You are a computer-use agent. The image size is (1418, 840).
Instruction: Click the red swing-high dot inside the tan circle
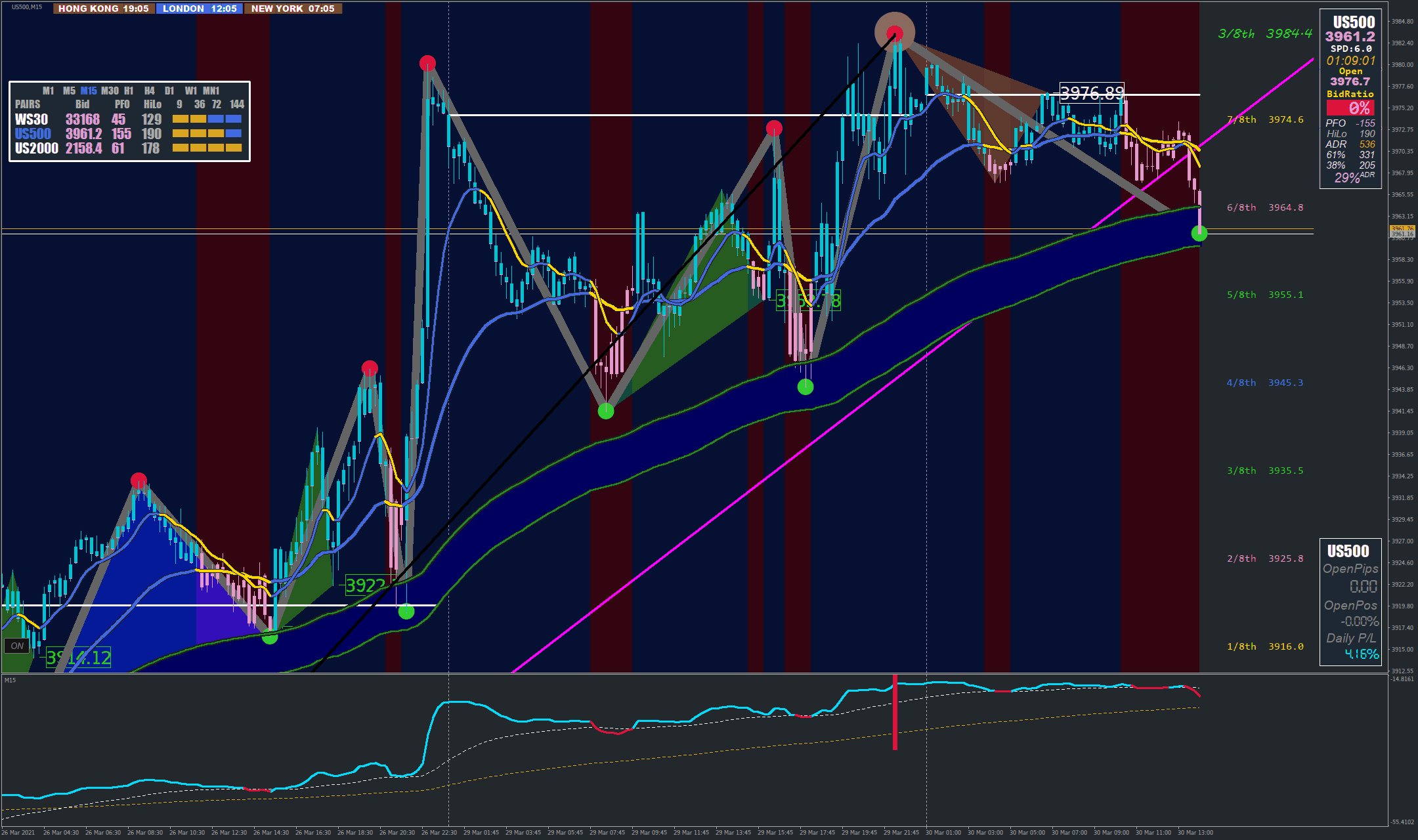pyautogui.click(x=894, y=33)
